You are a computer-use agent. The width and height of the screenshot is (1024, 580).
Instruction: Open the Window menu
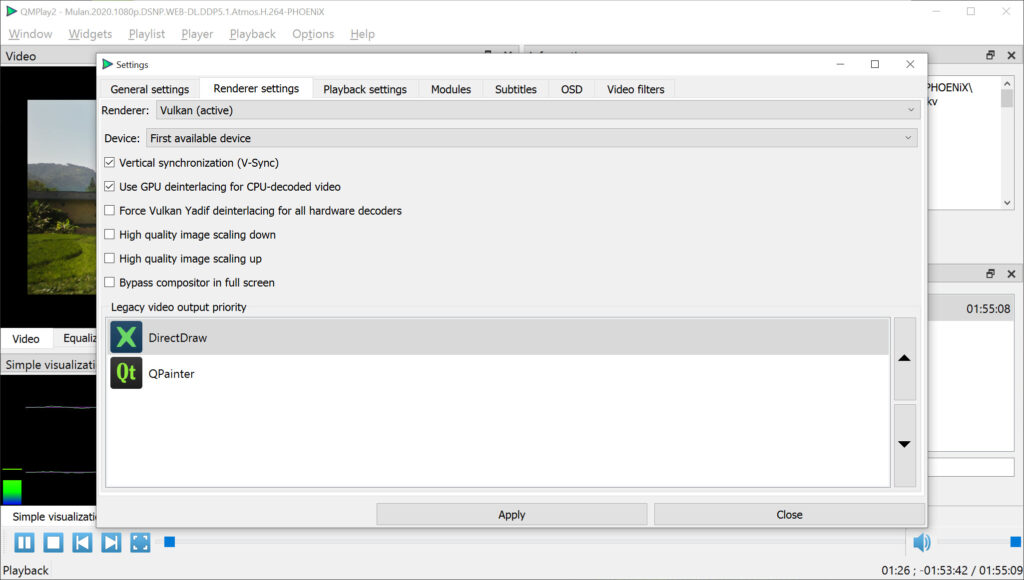[30, 34]
